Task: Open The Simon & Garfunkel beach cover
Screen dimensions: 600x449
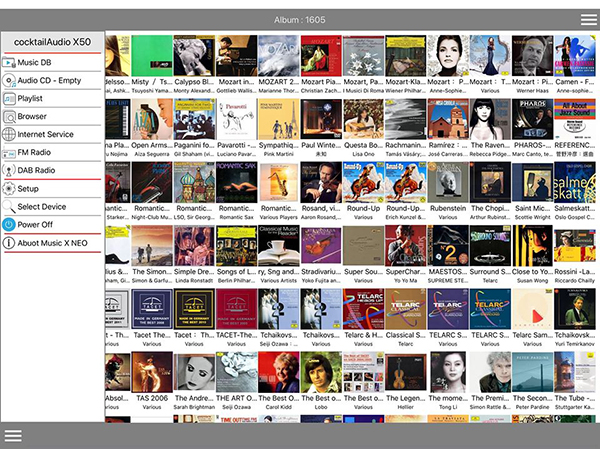Action: [152, 246]
